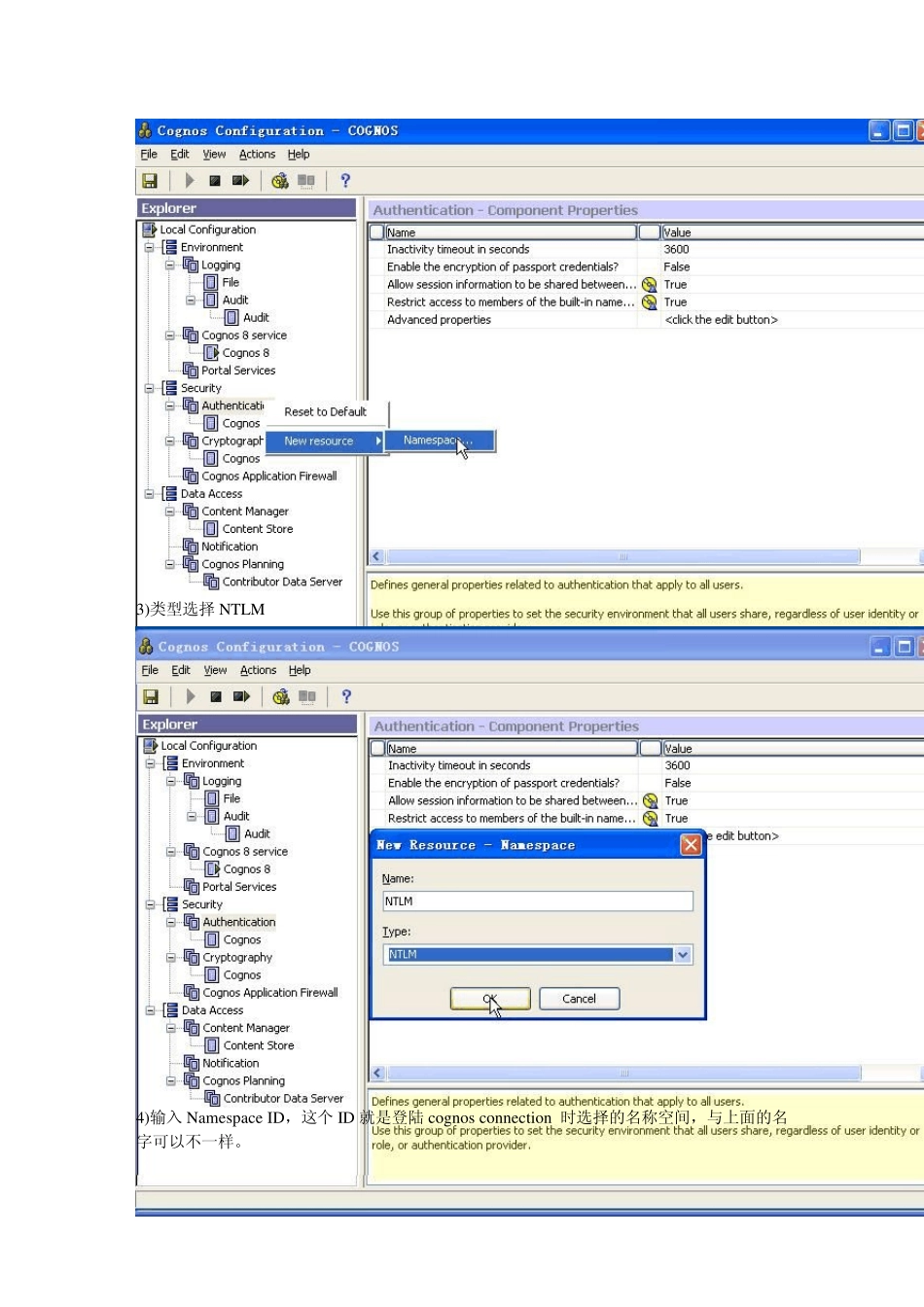
Task: Select Contributor Data Server in lower tree
Action: (x=283, y=1098)
